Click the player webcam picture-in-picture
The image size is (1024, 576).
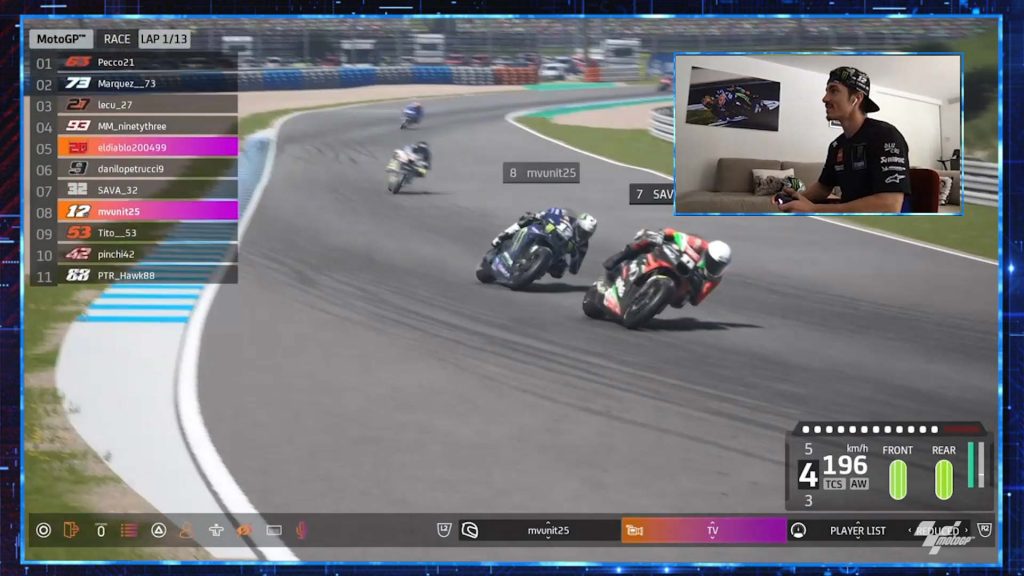click(818, 135)
